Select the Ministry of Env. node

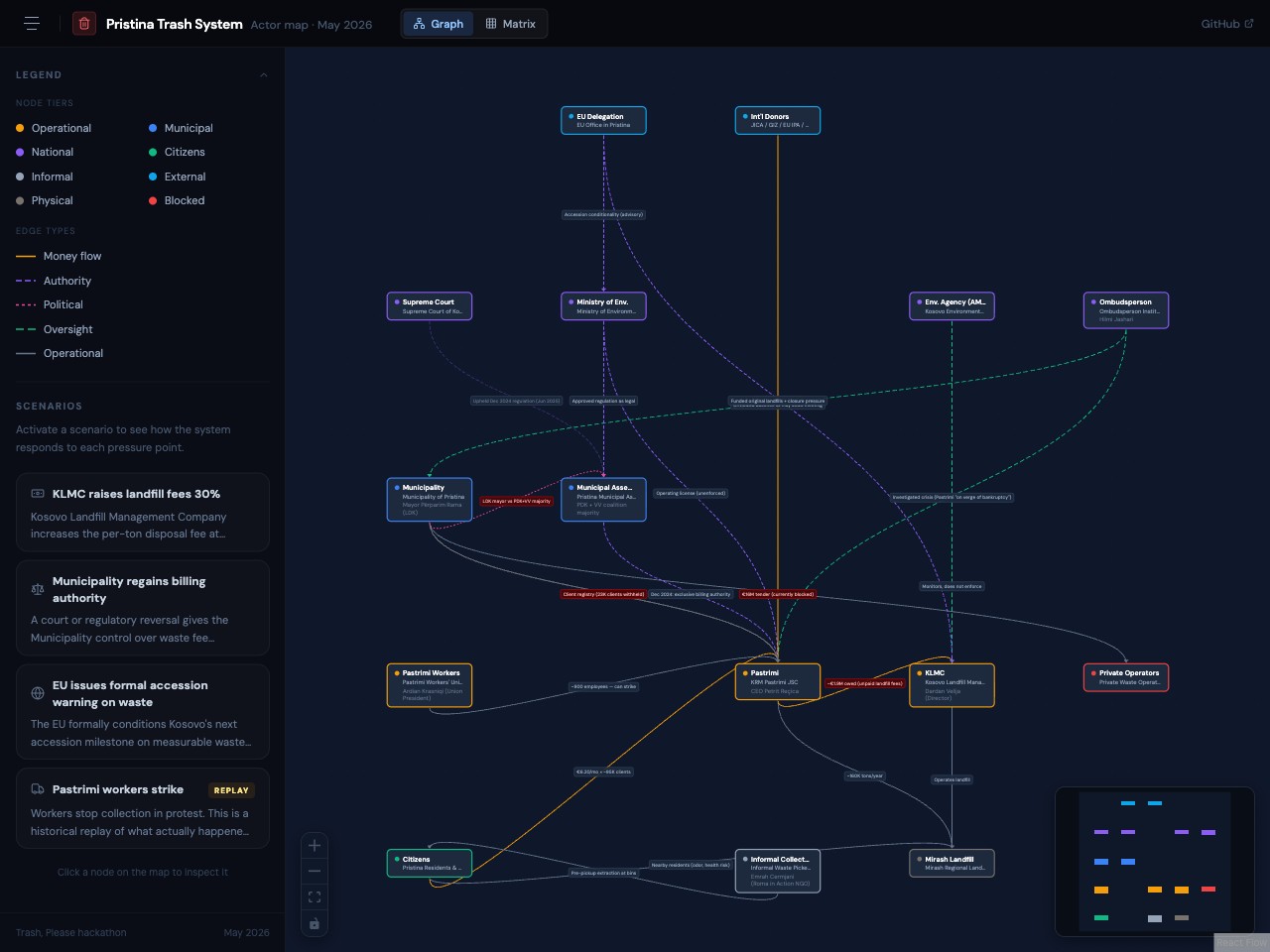click(603, 306)
